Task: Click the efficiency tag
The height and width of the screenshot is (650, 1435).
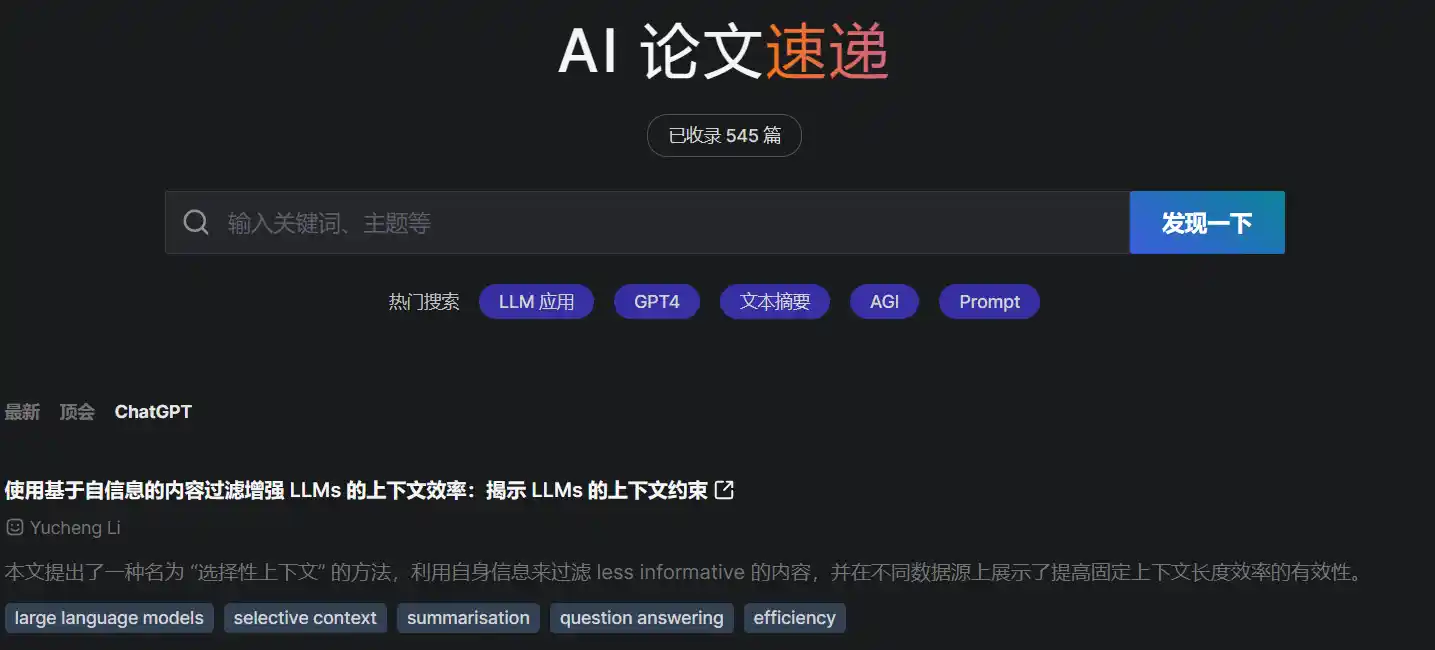Action: point(794,618)
